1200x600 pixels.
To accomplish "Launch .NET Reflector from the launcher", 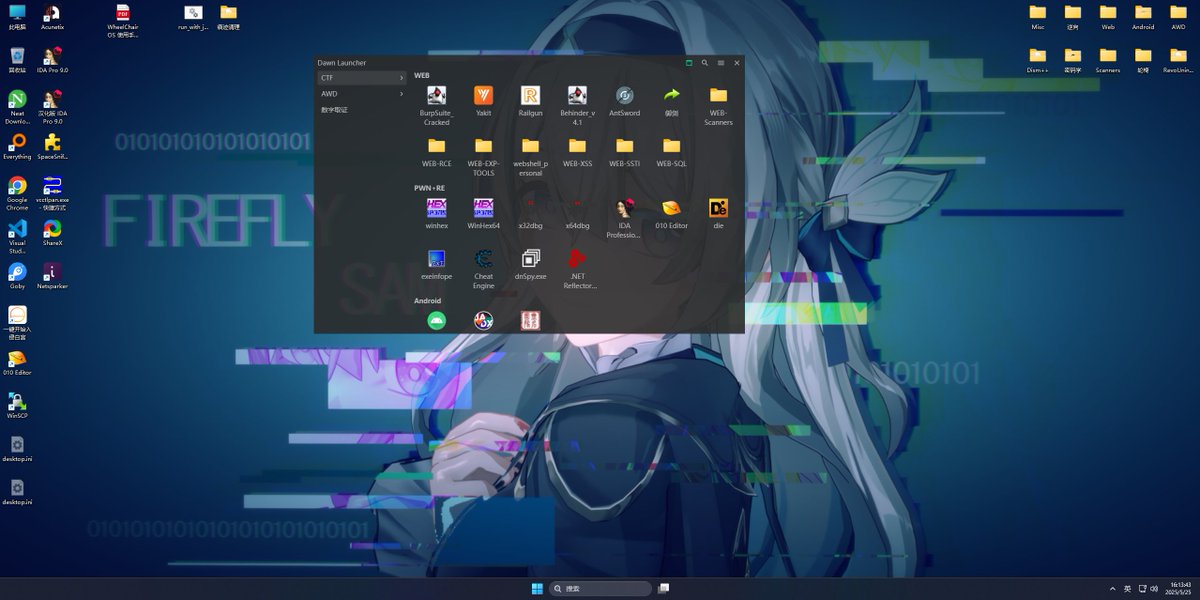I will point(577,259).
